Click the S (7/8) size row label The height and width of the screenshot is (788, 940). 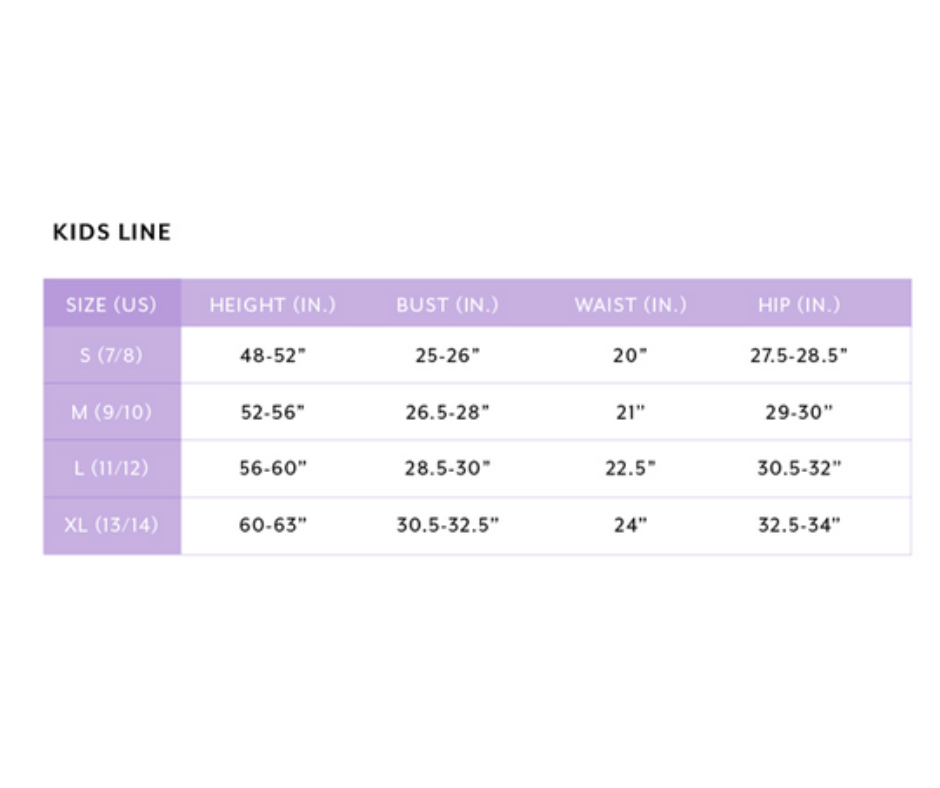click(x=111, y=356)
